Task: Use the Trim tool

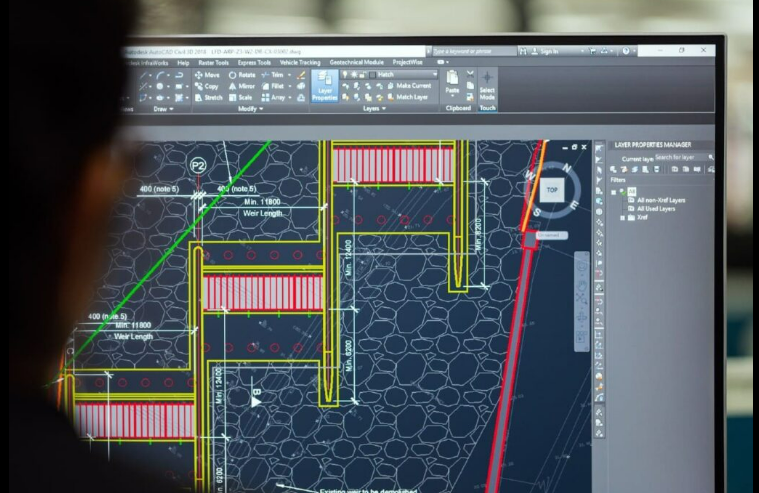Action: pyautogui.click(x=273, y=75)
